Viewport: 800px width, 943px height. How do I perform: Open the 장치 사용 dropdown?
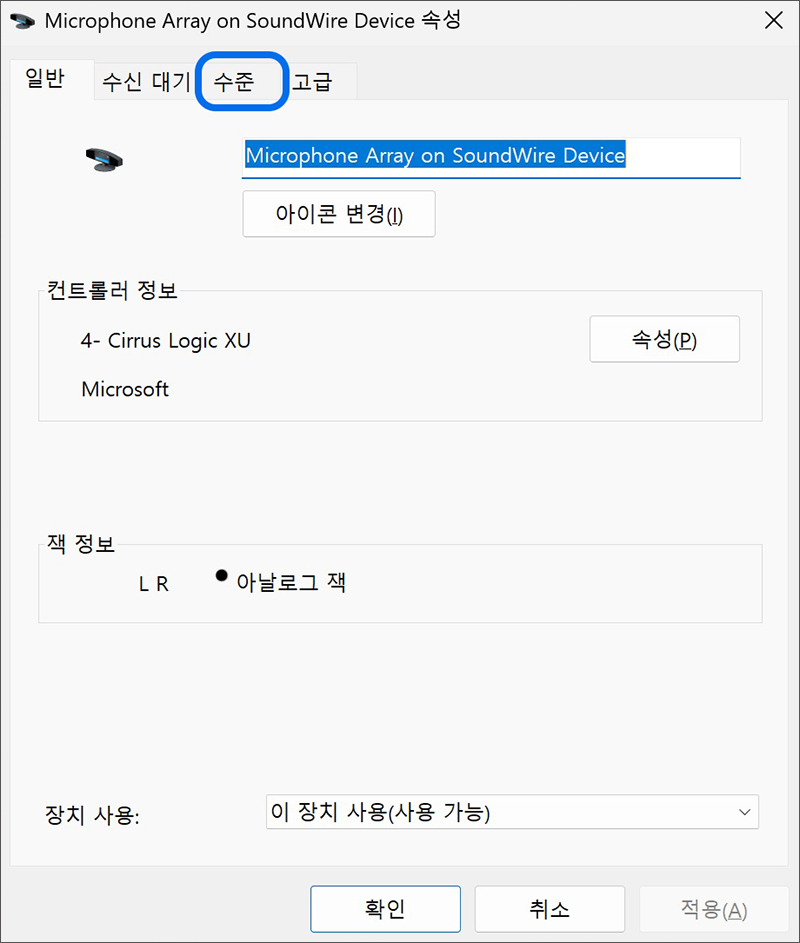pyautogui.click(x=744, y=812)
